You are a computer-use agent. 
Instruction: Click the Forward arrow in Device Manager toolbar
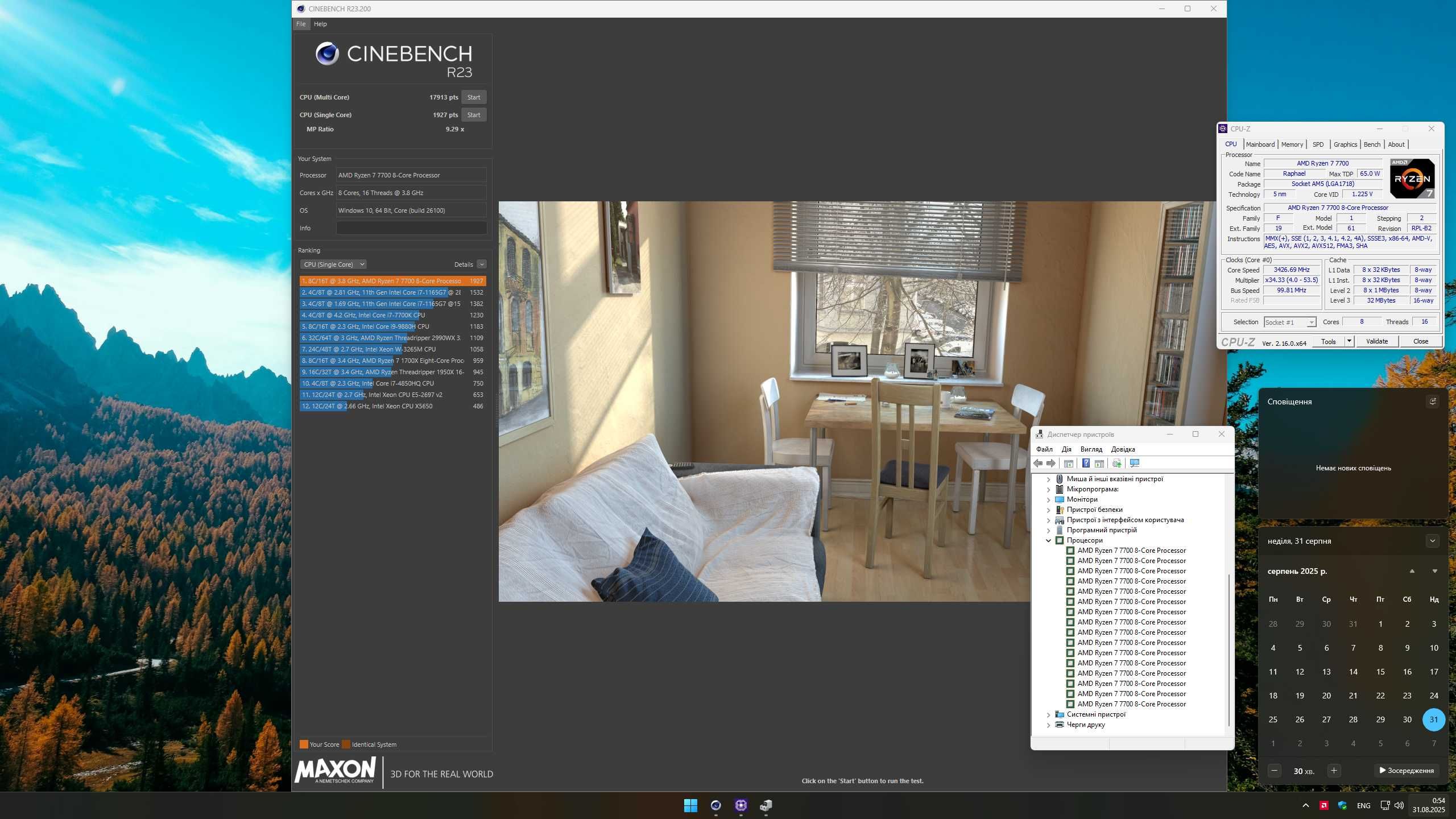coord(1051,464)
